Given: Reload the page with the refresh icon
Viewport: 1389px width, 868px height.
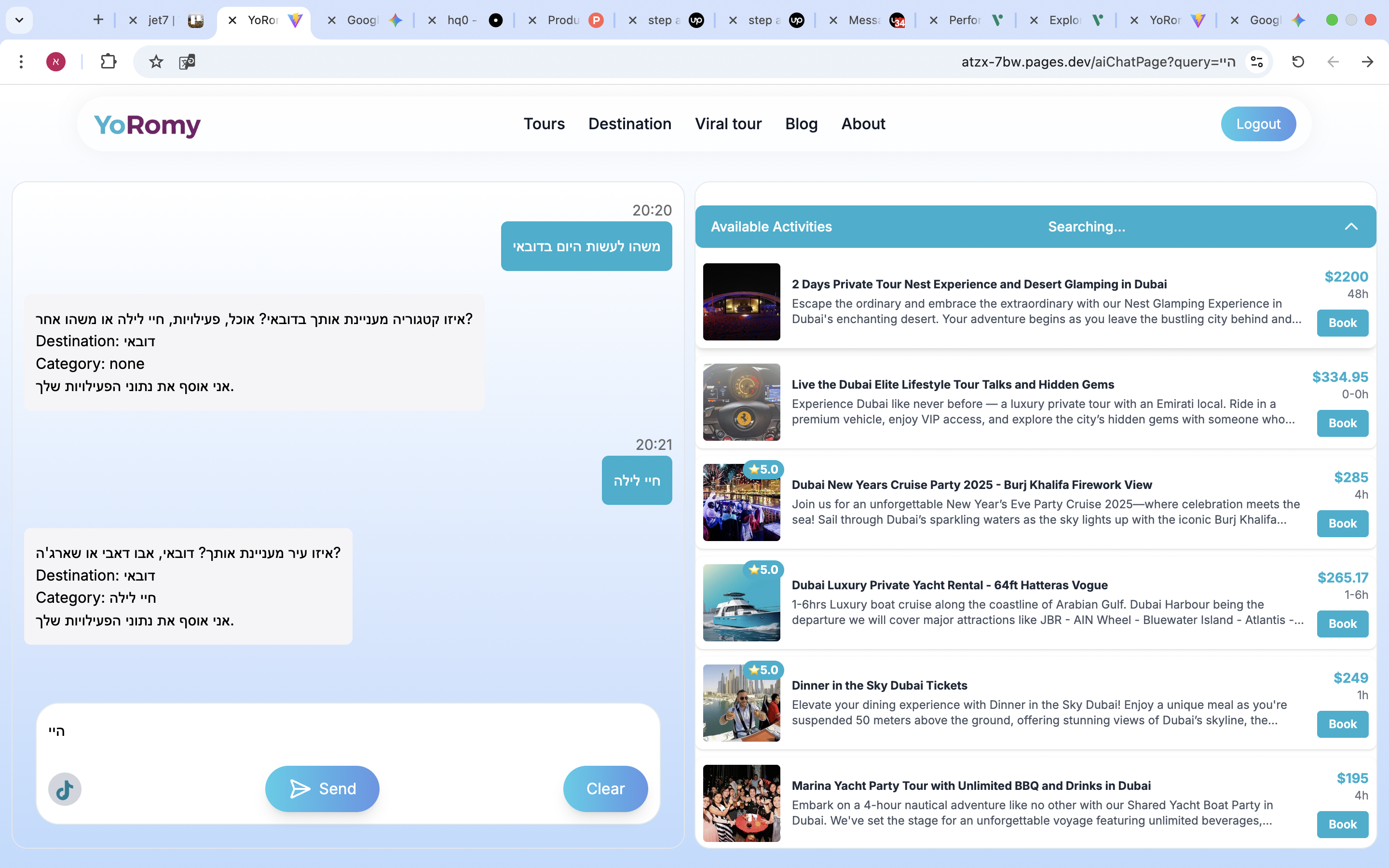Looking at the screenshot, I should (x=1298, y=61).
